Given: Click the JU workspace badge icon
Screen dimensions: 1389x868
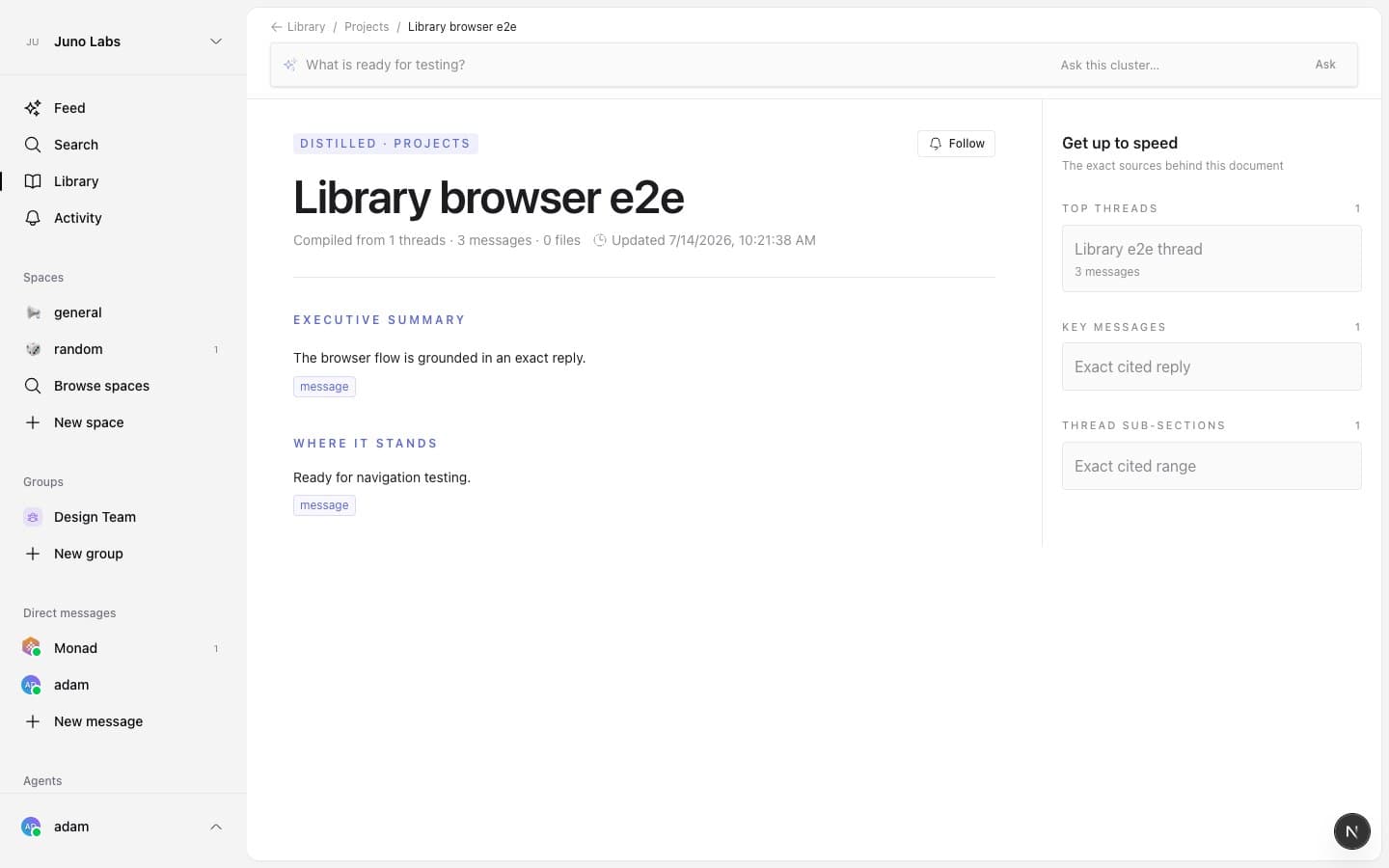Looking at the screenshot, I should point(33,41).
